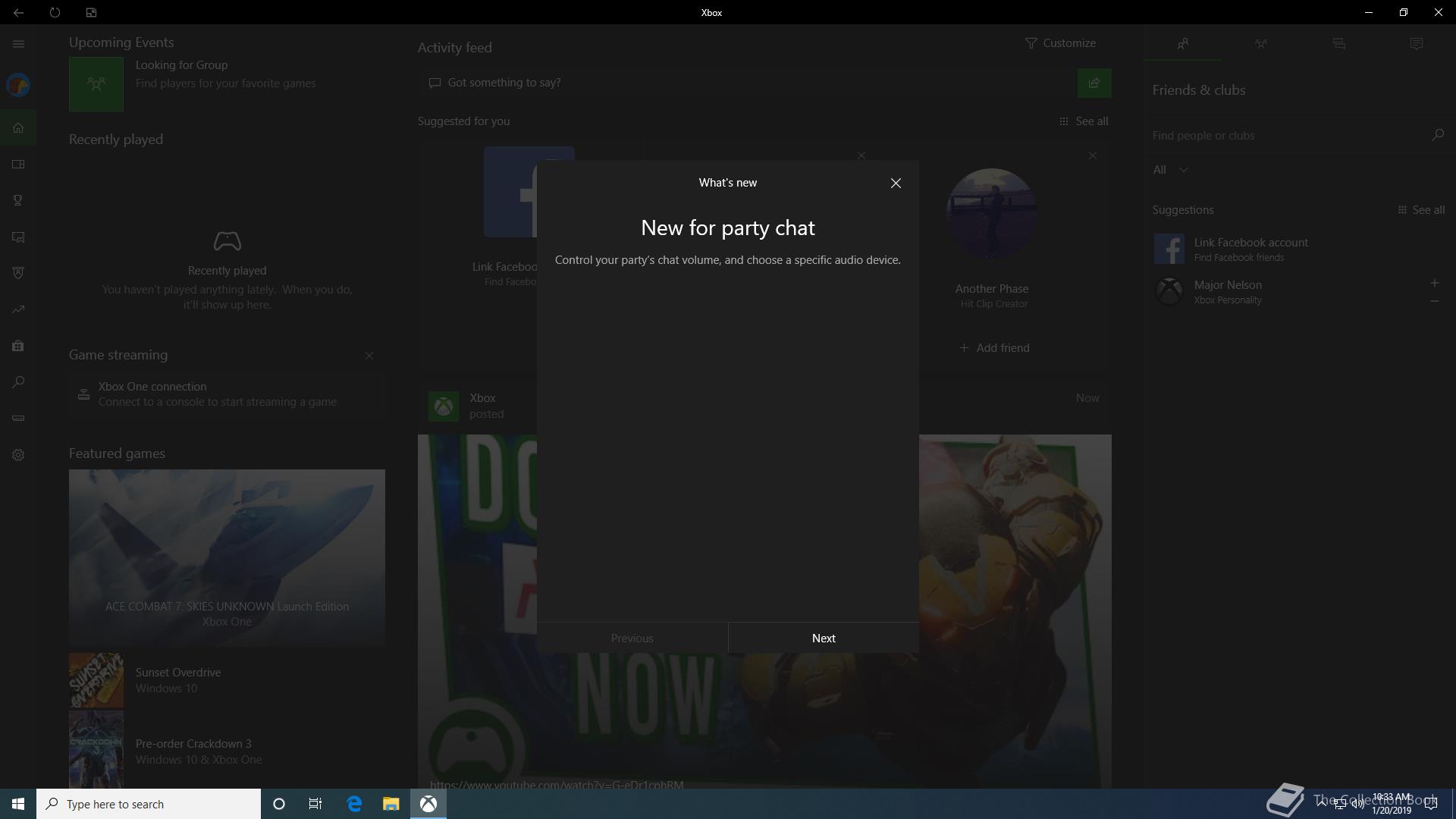The width and height of the screenshot is (1456, 819).
Task: Open the Settings gear icon
Action: coord(18,455)
